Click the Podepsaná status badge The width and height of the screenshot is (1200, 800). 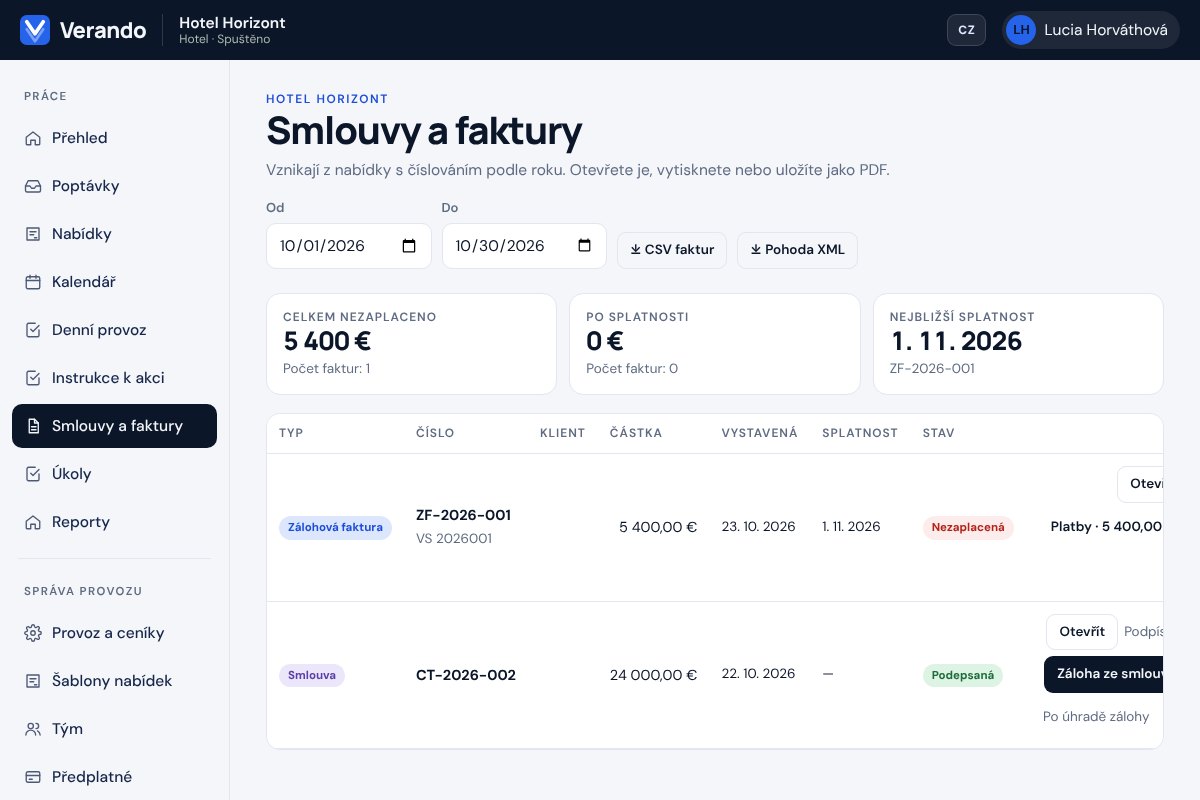(x=963, y=675)
